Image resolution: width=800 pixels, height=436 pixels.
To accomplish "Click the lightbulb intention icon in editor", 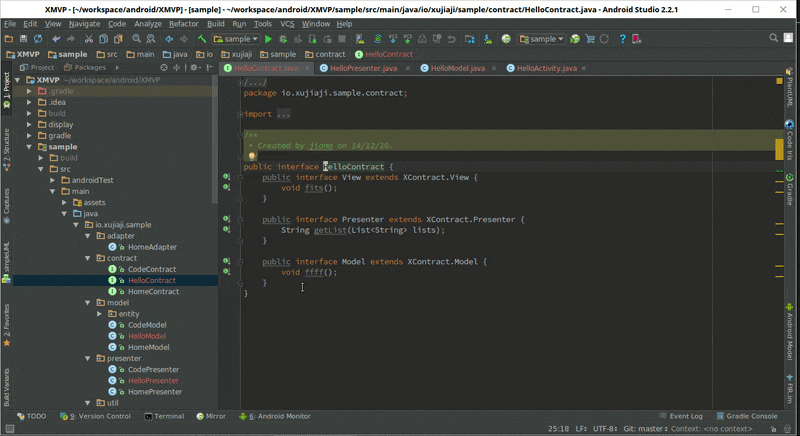I will [x=252, y=156].
